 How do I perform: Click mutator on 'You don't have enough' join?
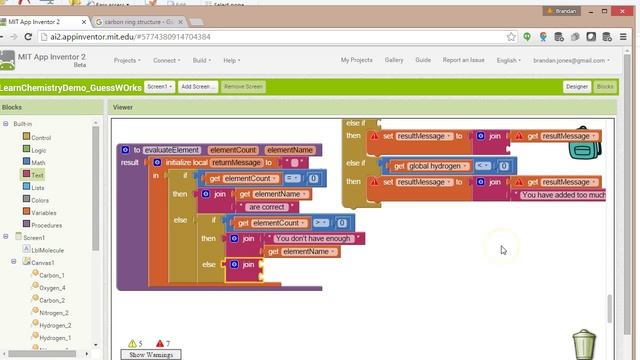tap(234, 238)
